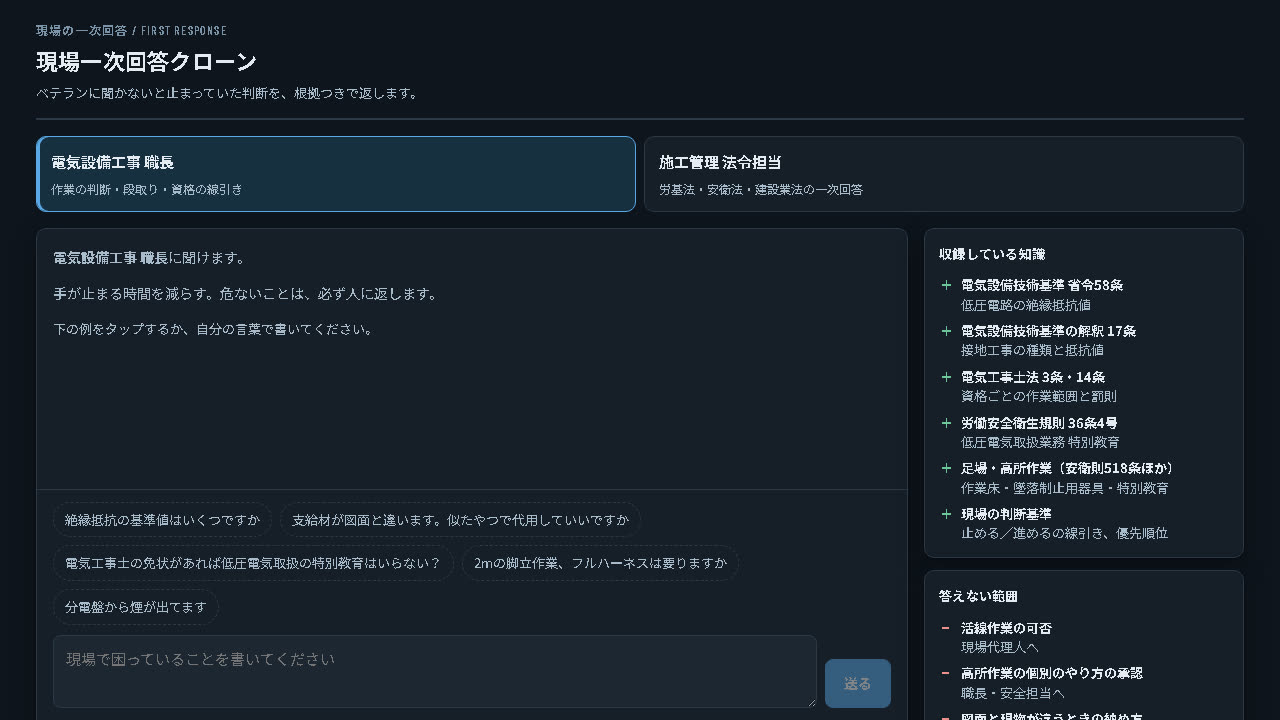Click the 答えない範囲 panel heading

[978, 596]
